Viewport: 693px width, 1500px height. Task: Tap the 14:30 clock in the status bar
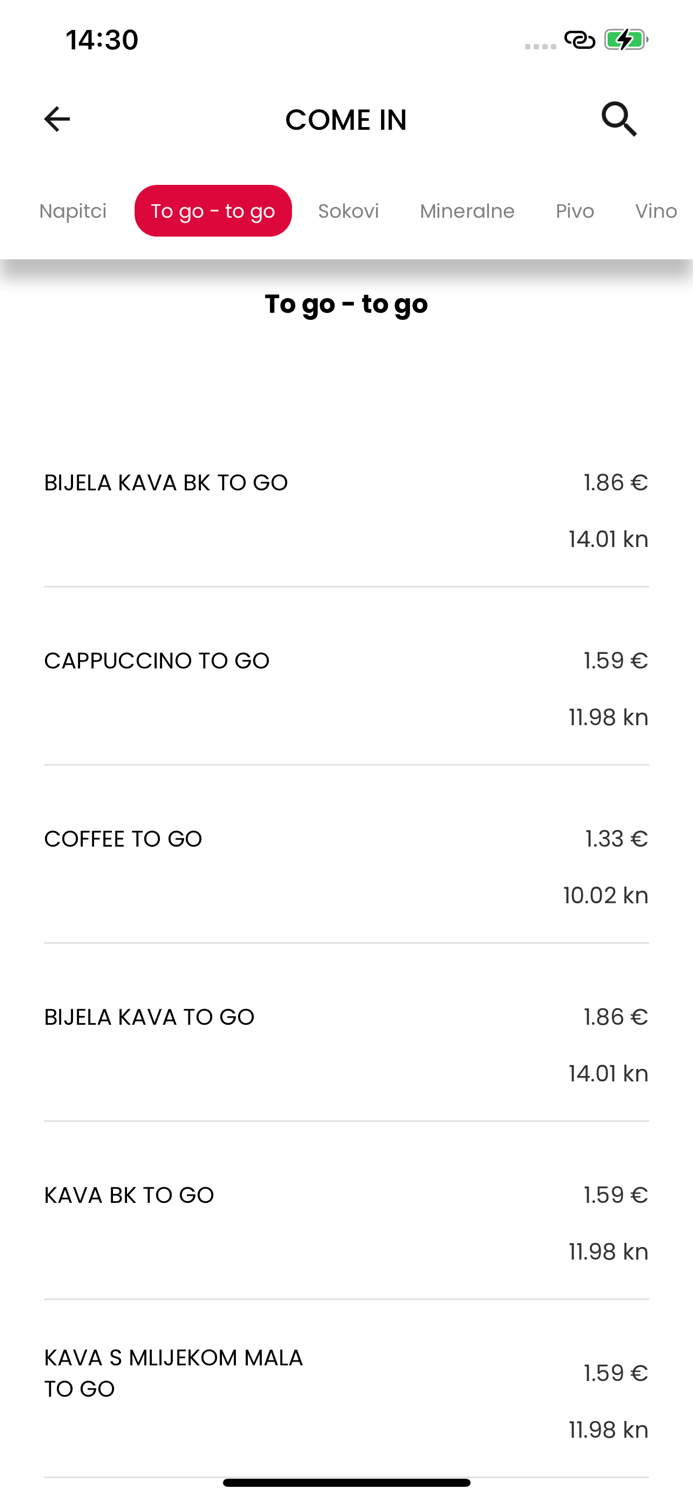tap(102, 40)
